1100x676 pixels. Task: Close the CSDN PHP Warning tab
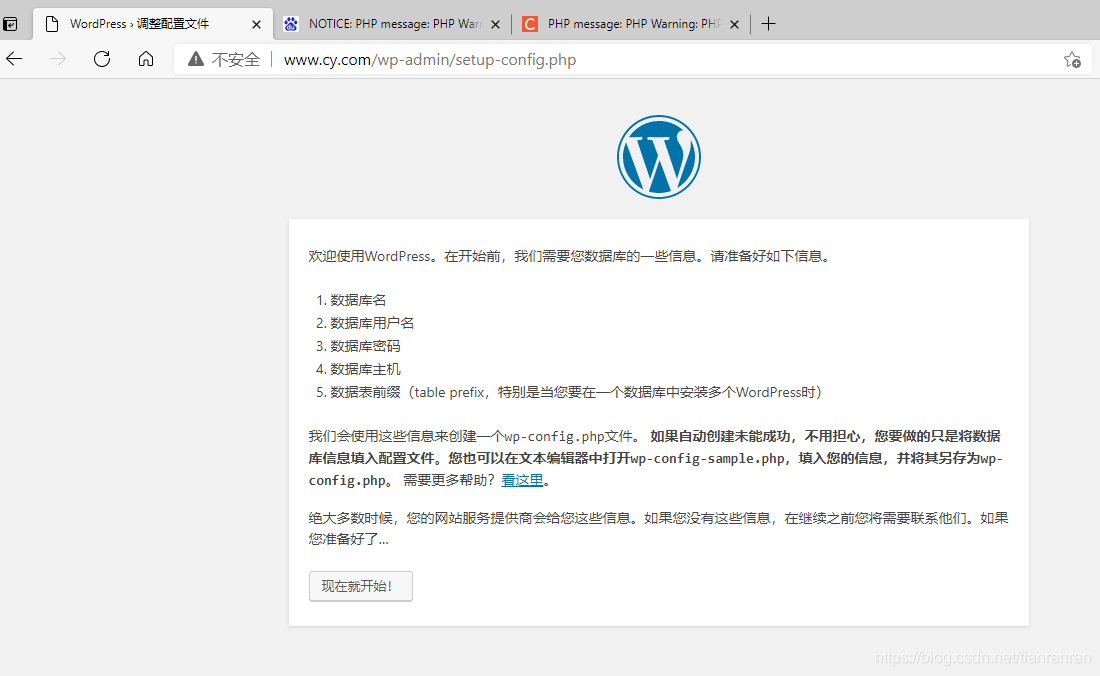click(734, 25)
